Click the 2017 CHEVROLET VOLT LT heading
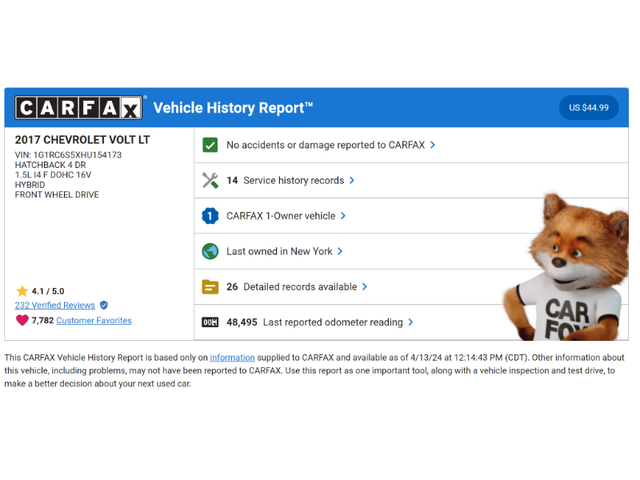The width and height of the screenshot is (640, 480). [82, 140]
